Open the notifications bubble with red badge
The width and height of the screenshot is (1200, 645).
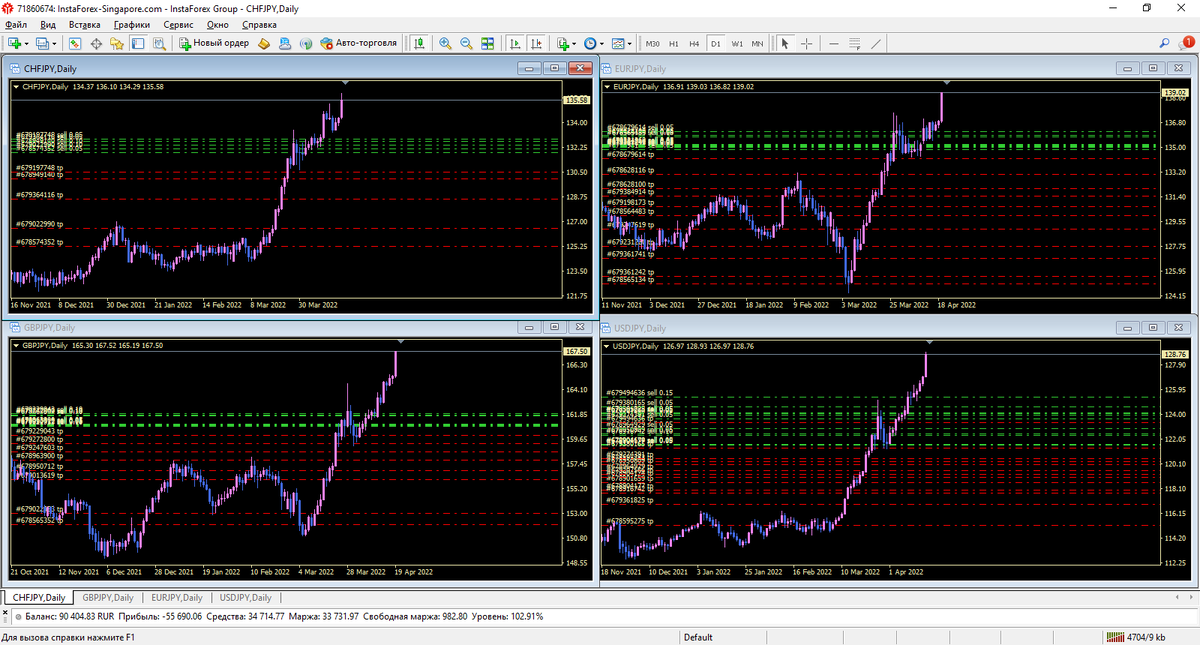pos(1187,42)
